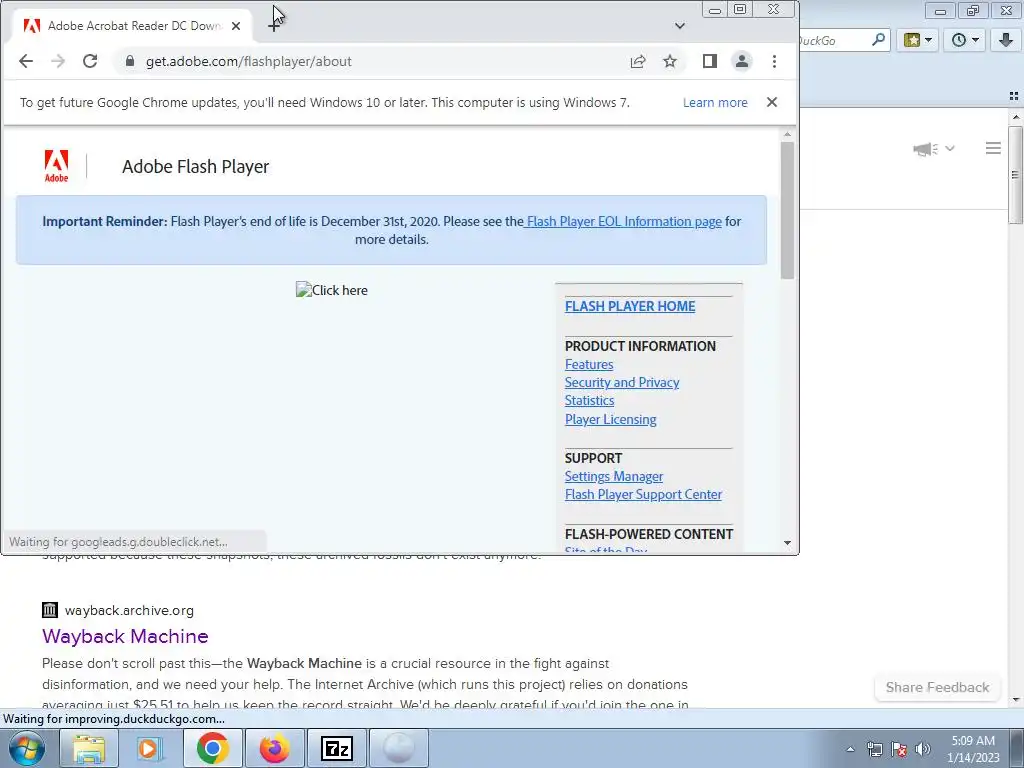Open Chrome side panel icon
This screenshot has width=1024, height=768.
[710, 61]
